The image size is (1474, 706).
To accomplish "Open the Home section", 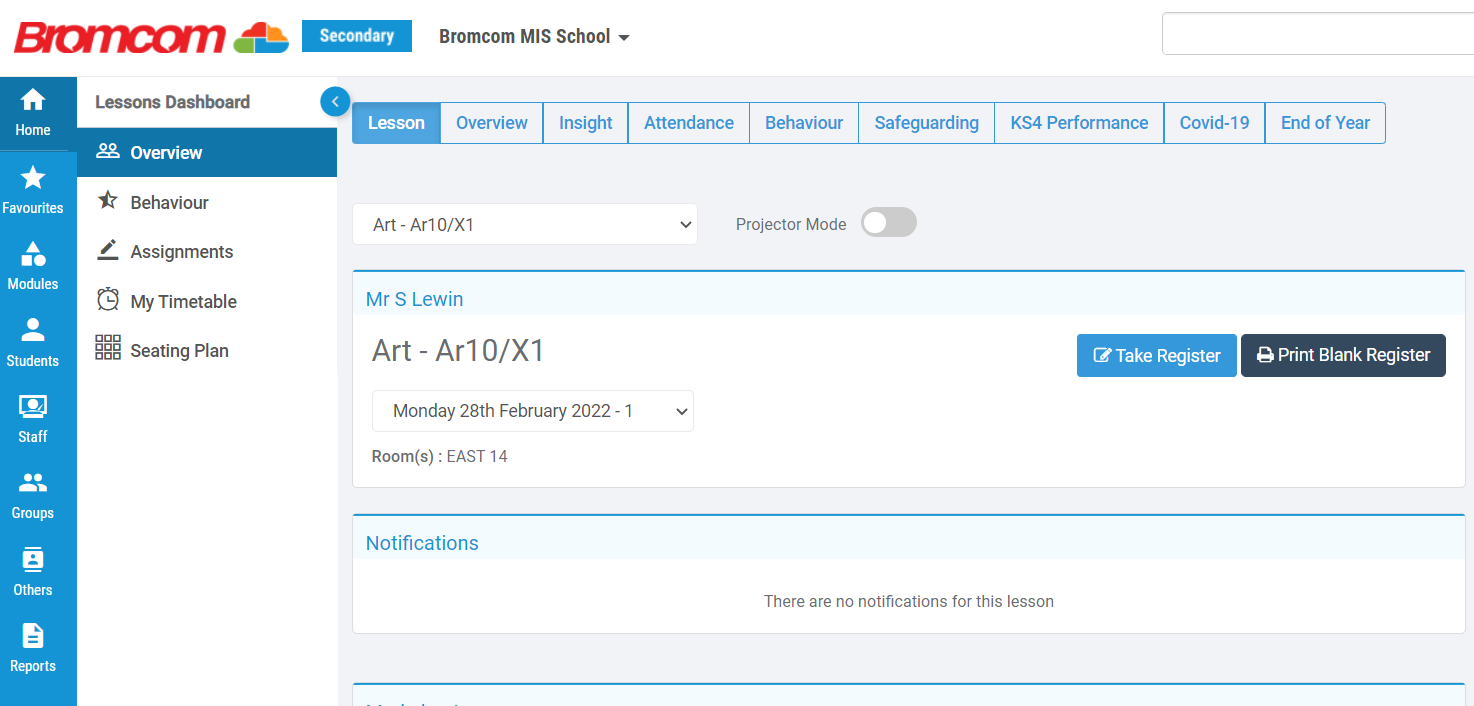I will tap(32, 110).
